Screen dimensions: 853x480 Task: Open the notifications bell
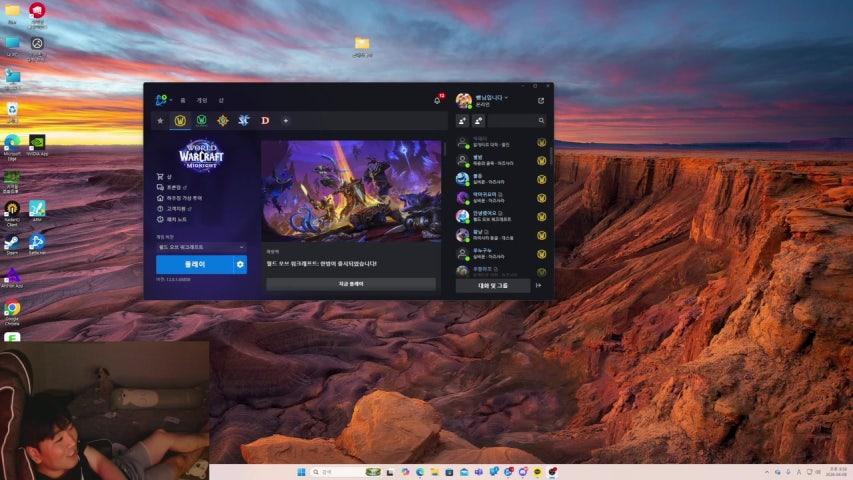click(437, 101)
